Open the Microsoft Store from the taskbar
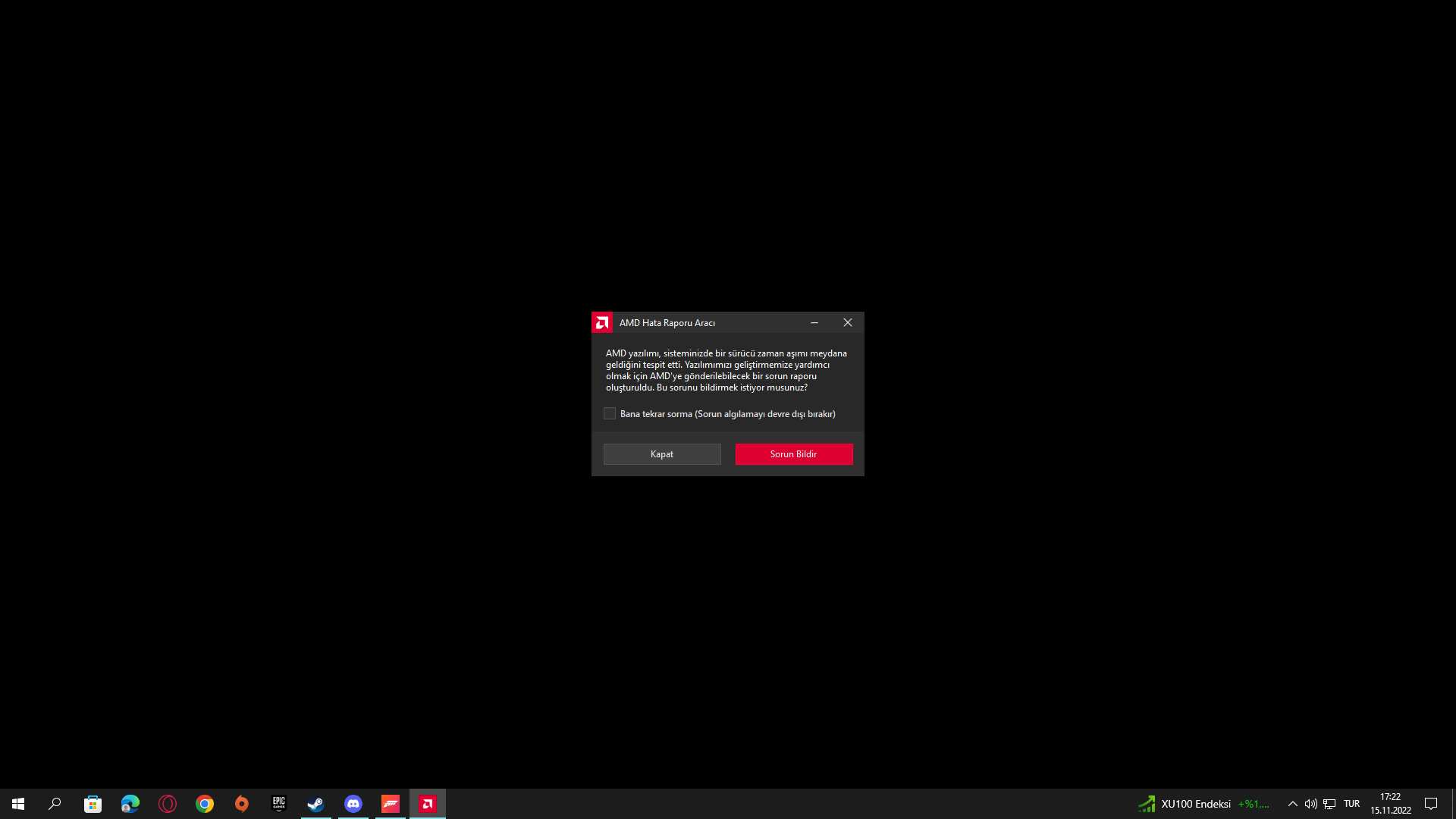This screenshot has width=1456, height=819. 93,804
